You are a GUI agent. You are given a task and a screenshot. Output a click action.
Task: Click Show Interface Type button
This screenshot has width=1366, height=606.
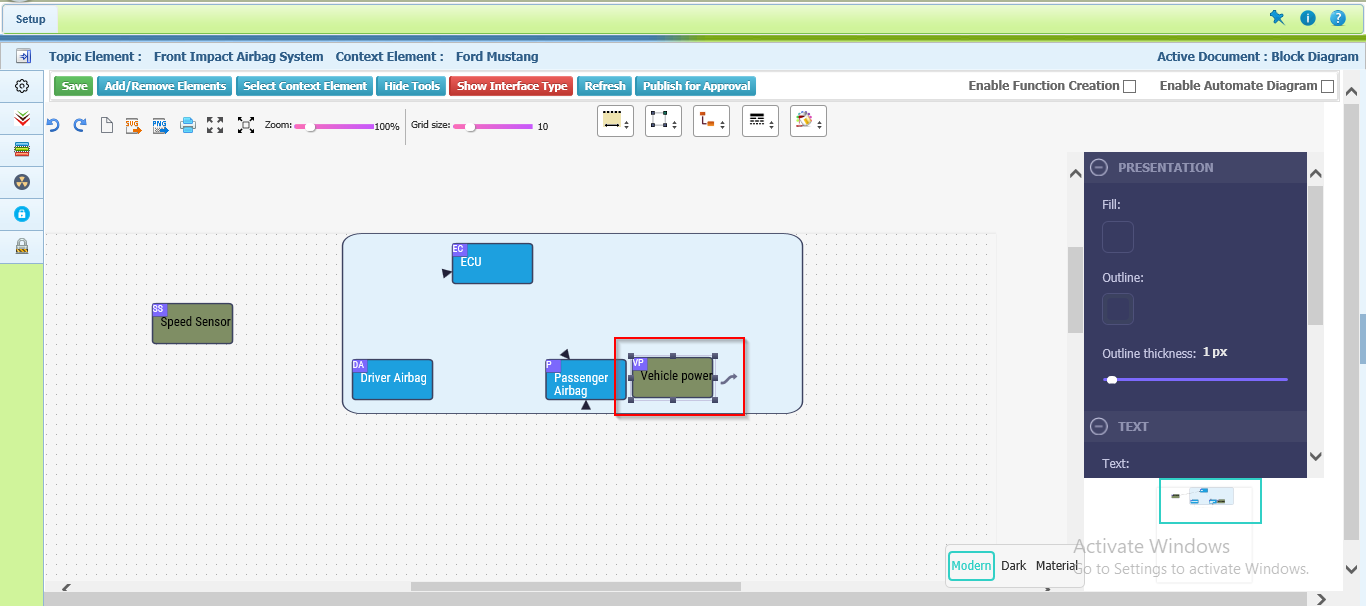pyautogui.click(x=511, y=86)
